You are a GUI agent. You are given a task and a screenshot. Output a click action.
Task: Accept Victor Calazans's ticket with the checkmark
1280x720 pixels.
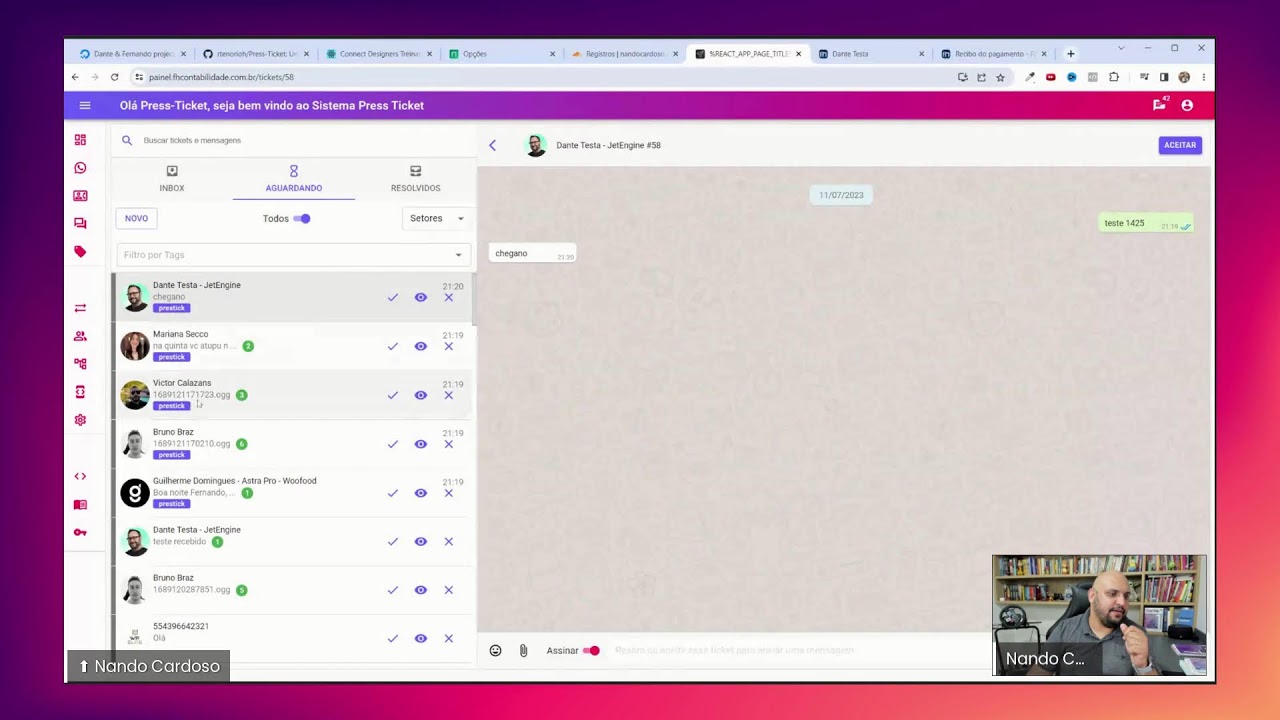(x=393, y=395)
